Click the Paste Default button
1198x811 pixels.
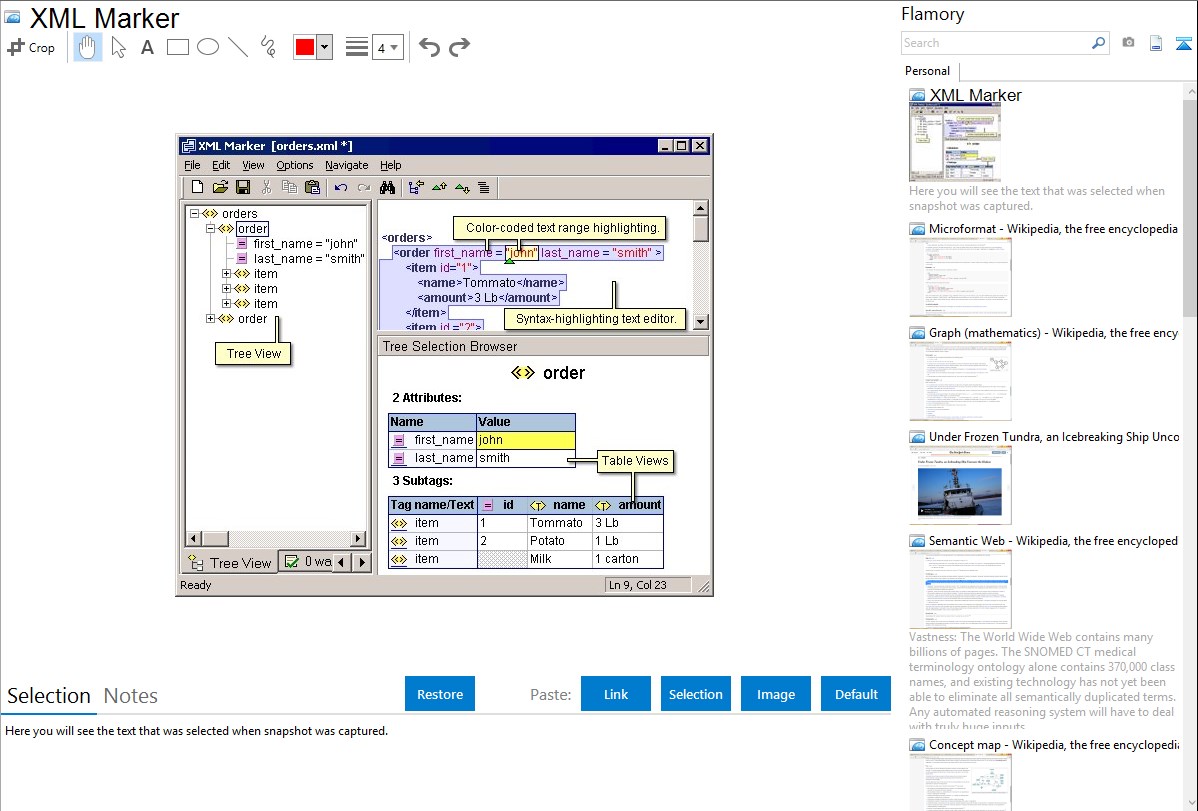pos(856,694)
